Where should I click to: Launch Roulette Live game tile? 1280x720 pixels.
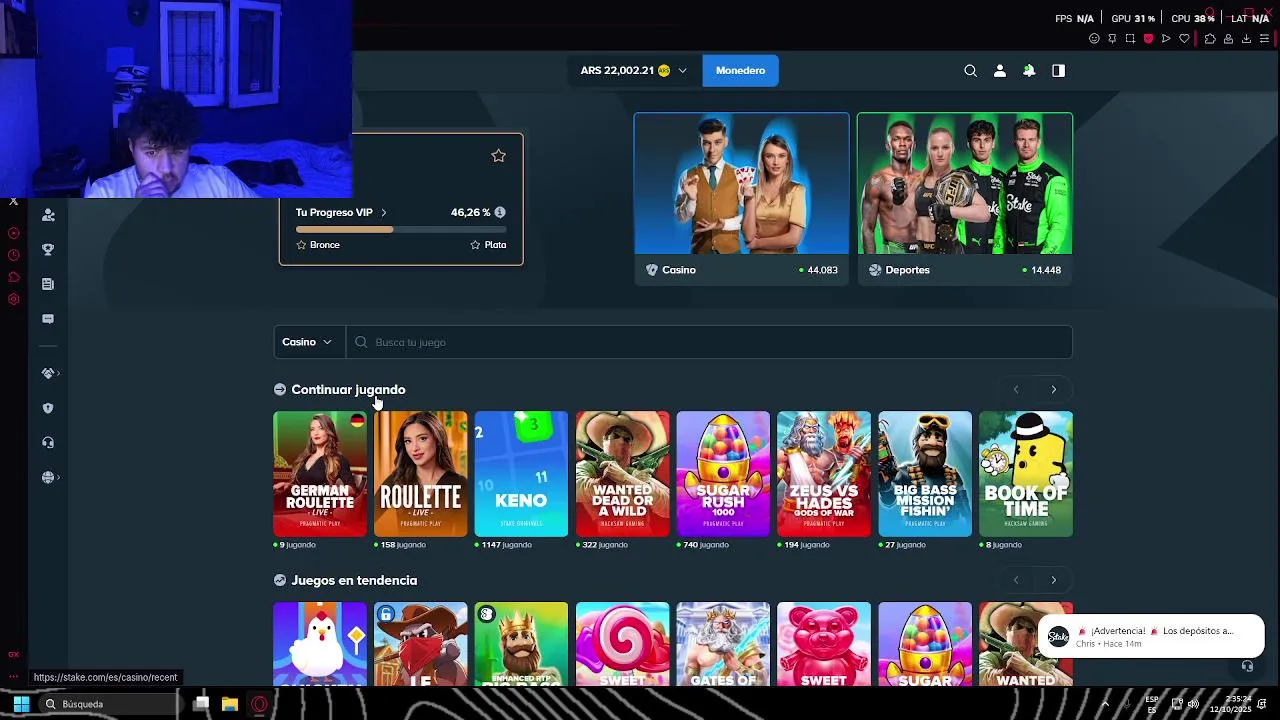click(420, 474)
